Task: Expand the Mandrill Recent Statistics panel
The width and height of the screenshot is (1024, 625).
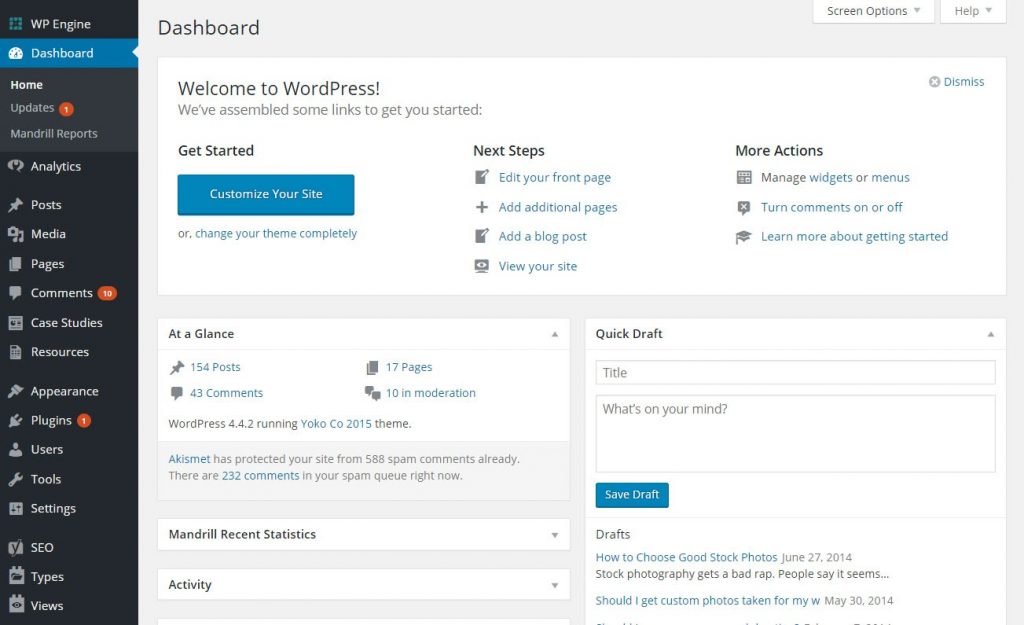Action: click(x=554, y=535)
